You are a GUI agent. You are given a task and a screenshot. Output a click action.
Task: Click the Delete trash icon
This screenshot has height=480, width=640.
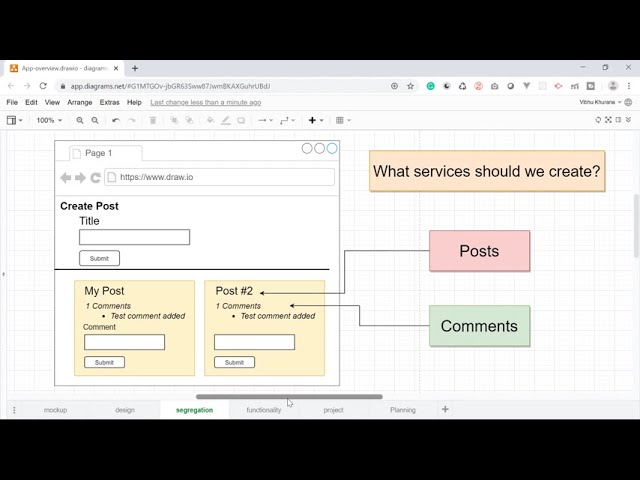[153, 120]
